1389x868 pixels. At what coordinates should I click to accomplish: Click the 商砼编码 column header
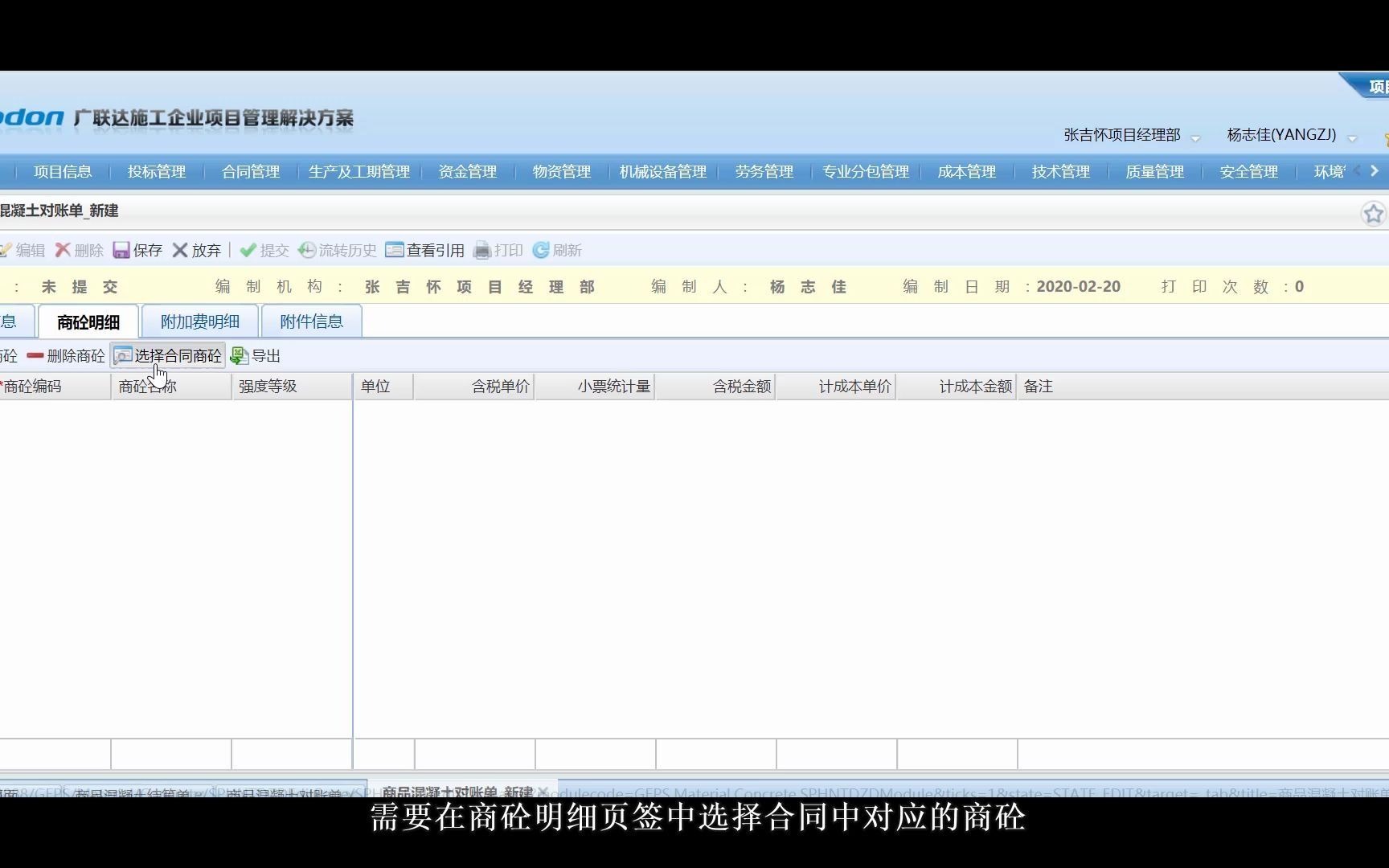(x=55, y=387)
